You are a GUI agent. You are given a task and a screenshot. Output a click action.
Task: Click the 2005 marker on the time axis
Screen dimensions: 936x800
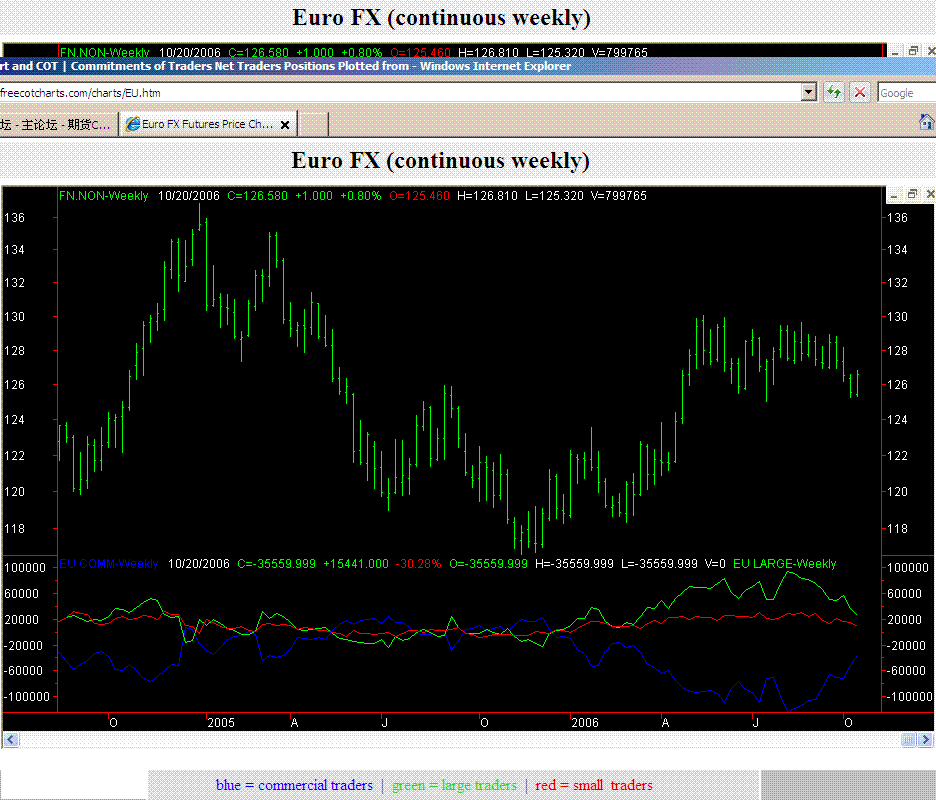(219, 722)
